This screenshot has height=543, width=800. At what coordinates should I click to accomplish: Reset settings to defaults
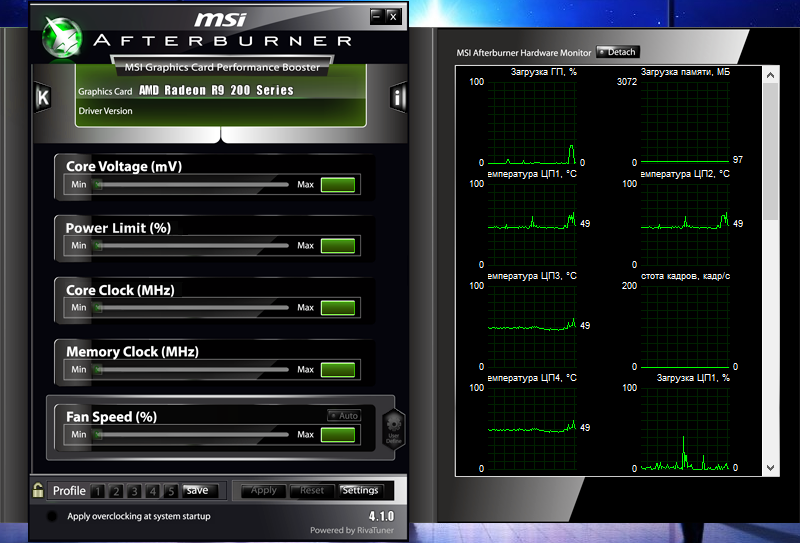(312, 490)
